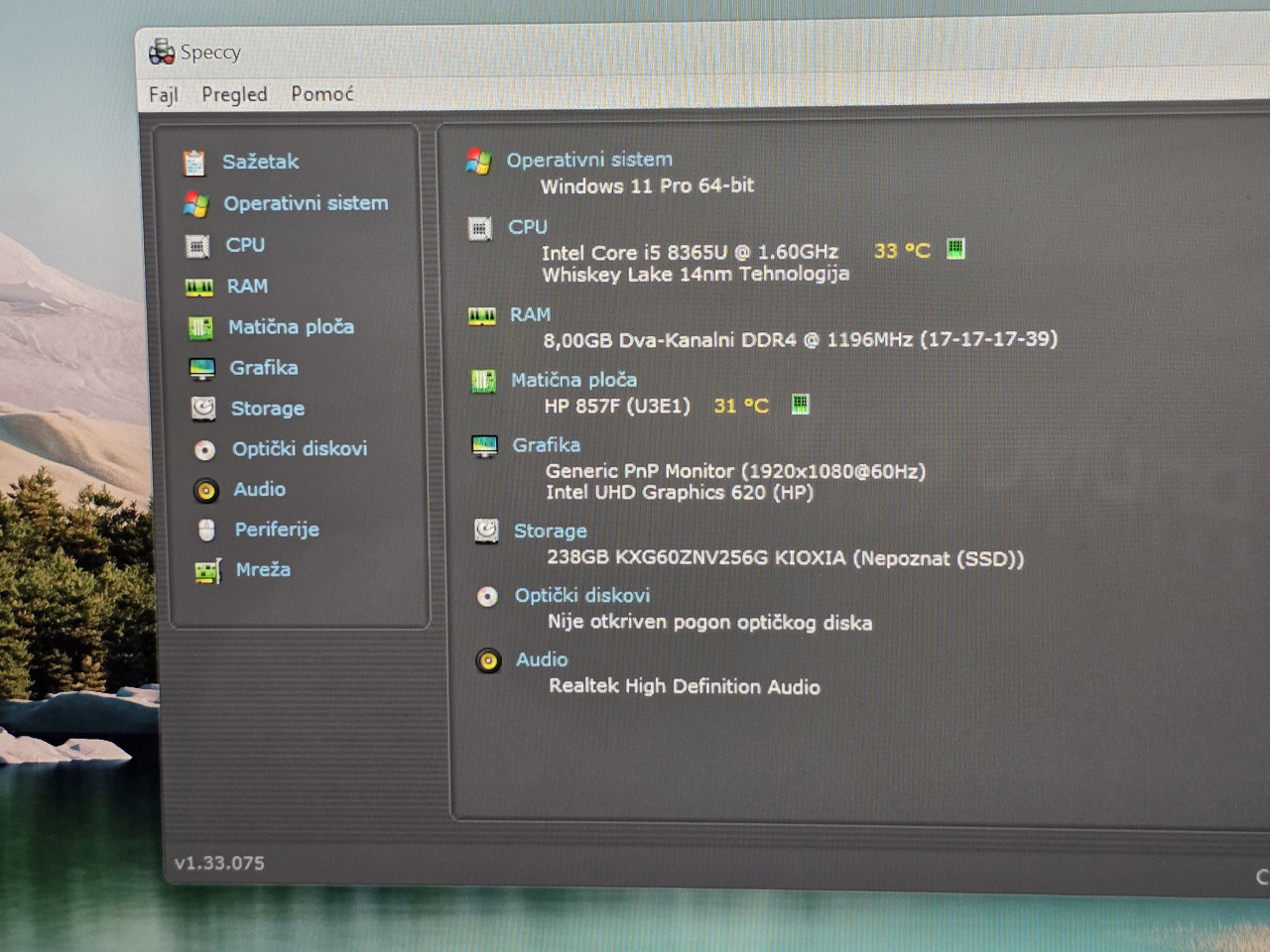Click the Audio speaker icon in sidebar

[205, 490]
